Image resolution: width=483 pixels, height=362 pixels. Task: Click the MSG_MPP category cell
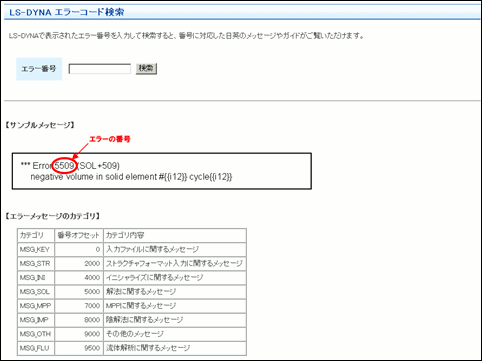point(36,306)
